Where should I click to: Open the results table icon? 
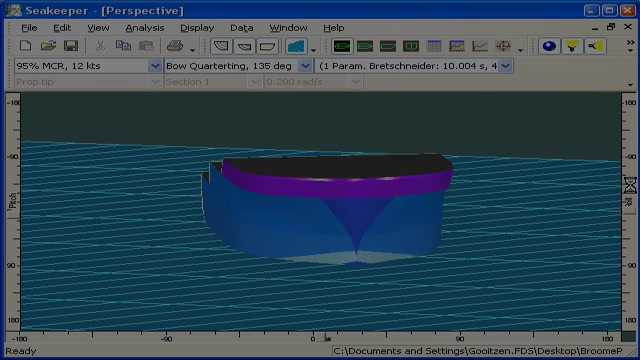click(x=434, y=46)
